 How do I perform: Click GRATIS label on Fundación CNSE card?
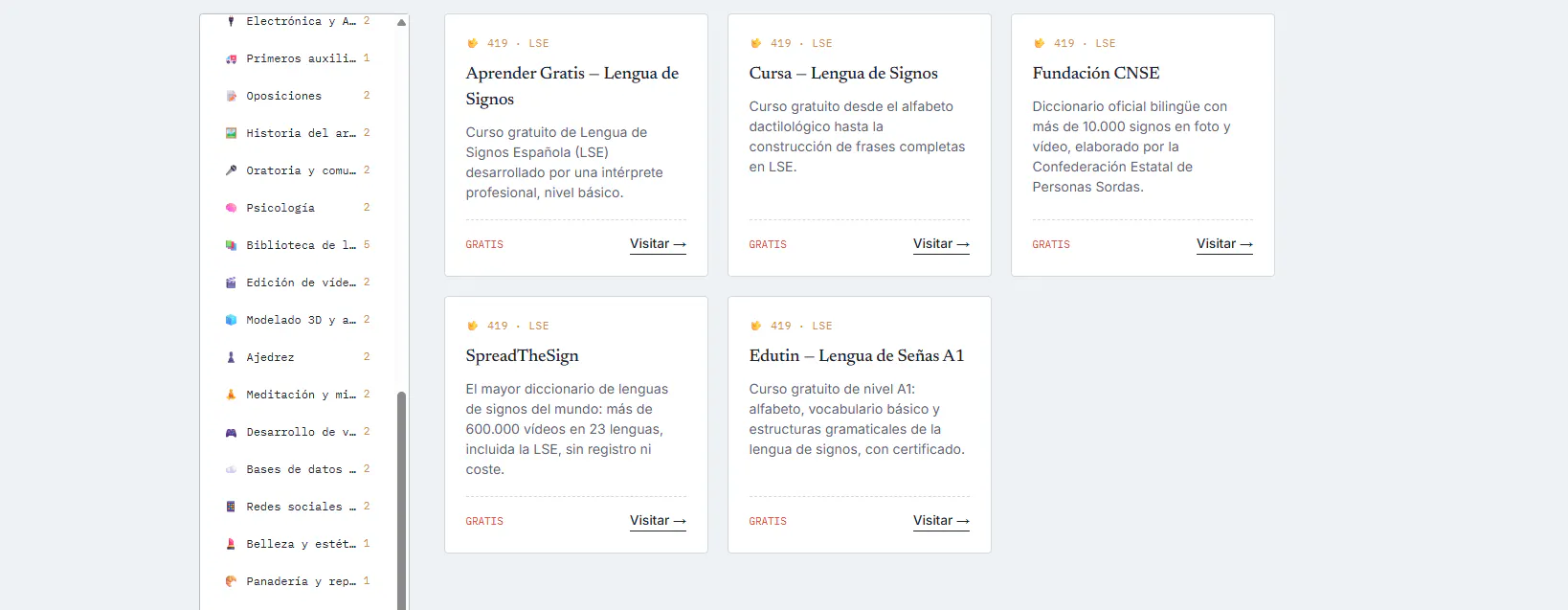1051,245
